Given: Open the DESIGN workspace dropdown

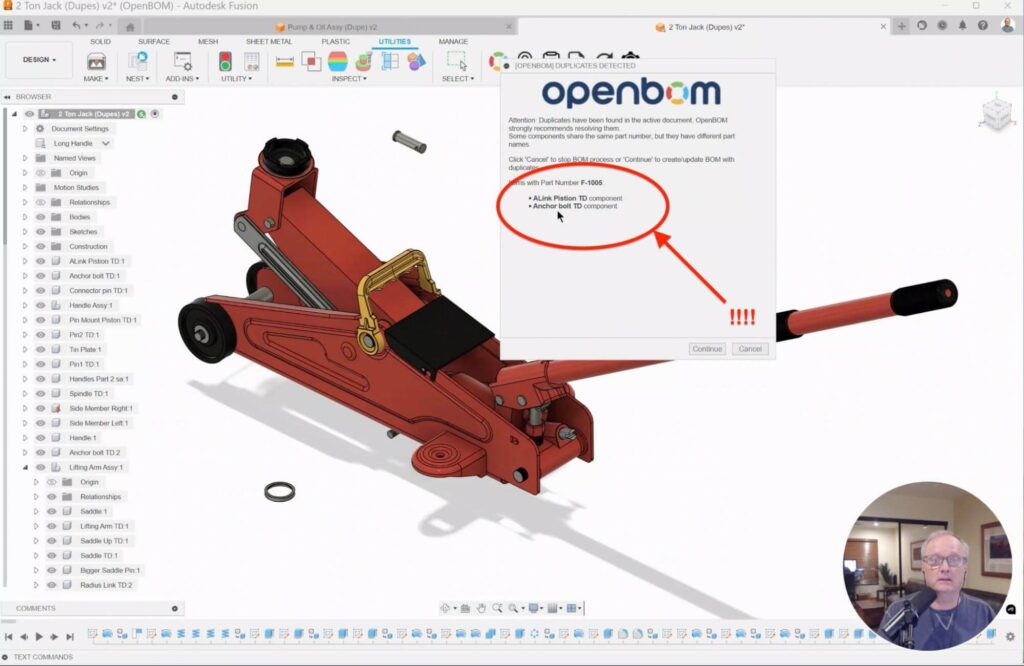Looking at the screenshot, I should [39, 59].
